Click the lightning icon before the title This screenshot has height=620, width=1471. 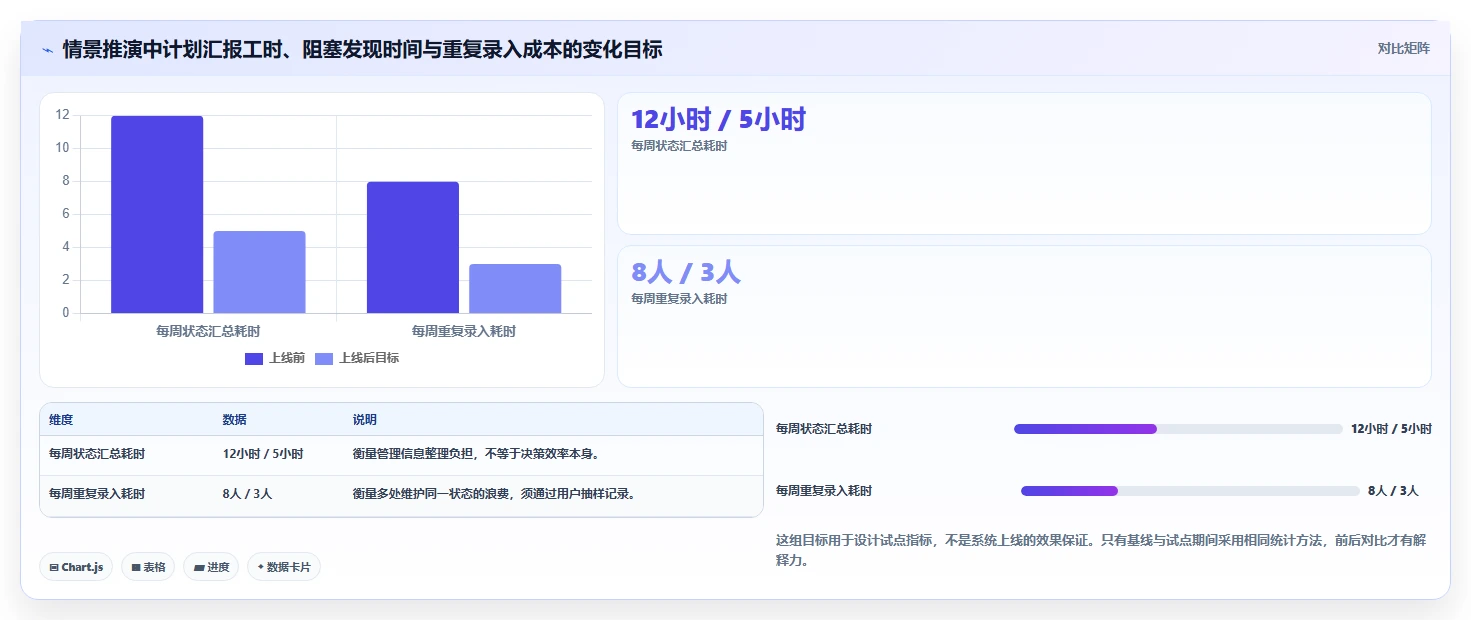(48, 49)
